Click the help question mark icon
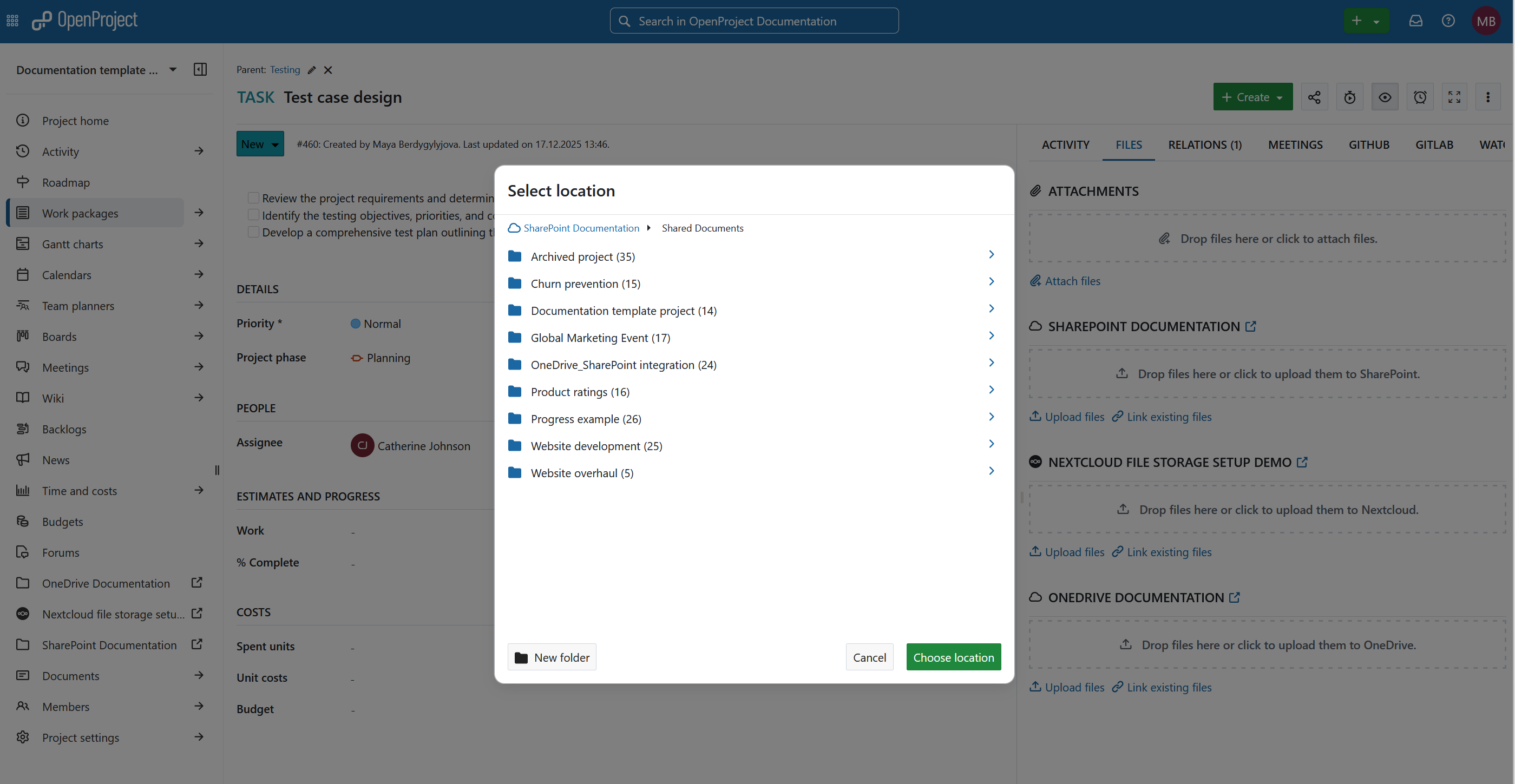 click(1448, 21)
